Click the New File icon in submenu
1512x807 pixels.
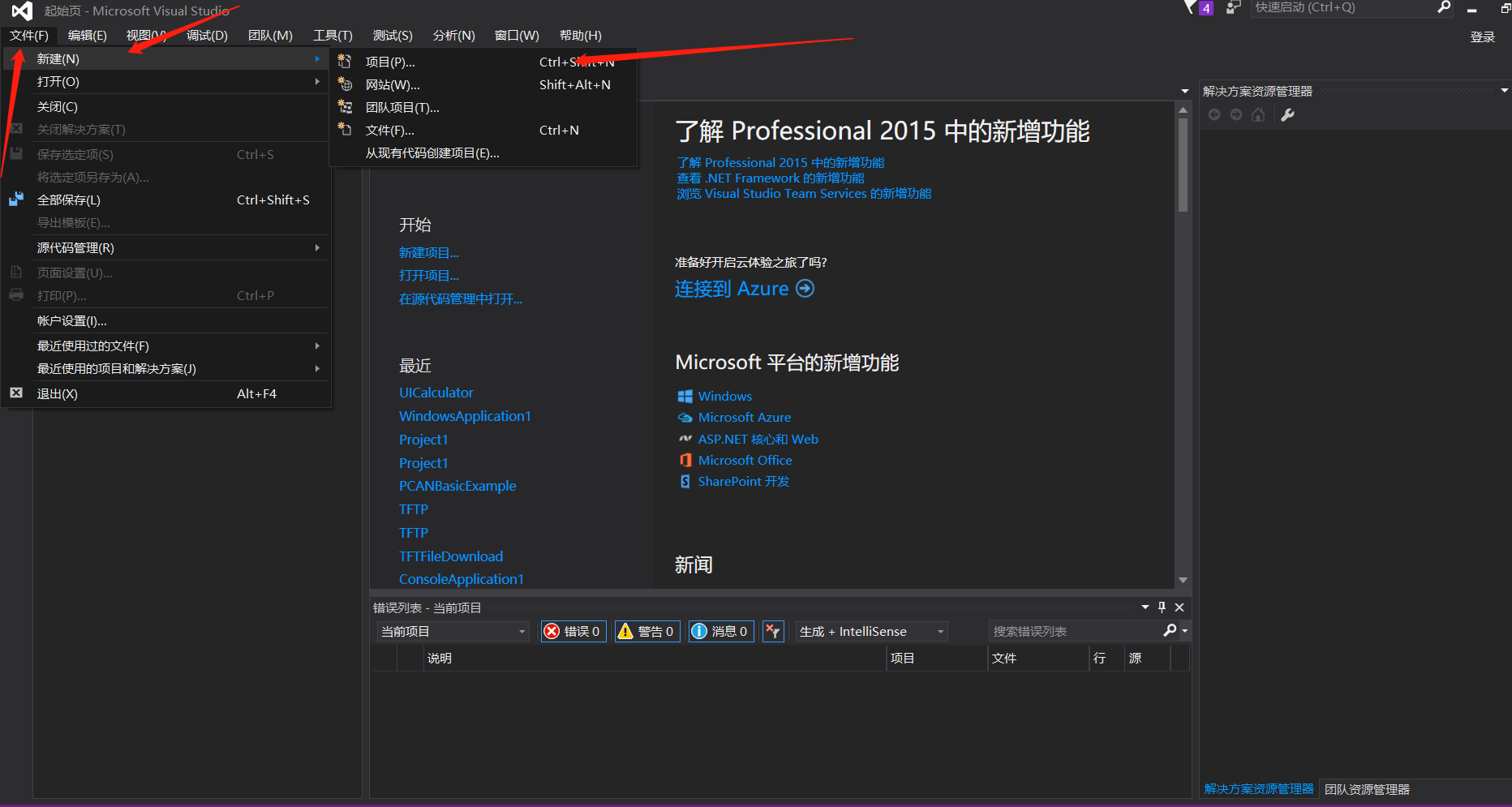345,130
